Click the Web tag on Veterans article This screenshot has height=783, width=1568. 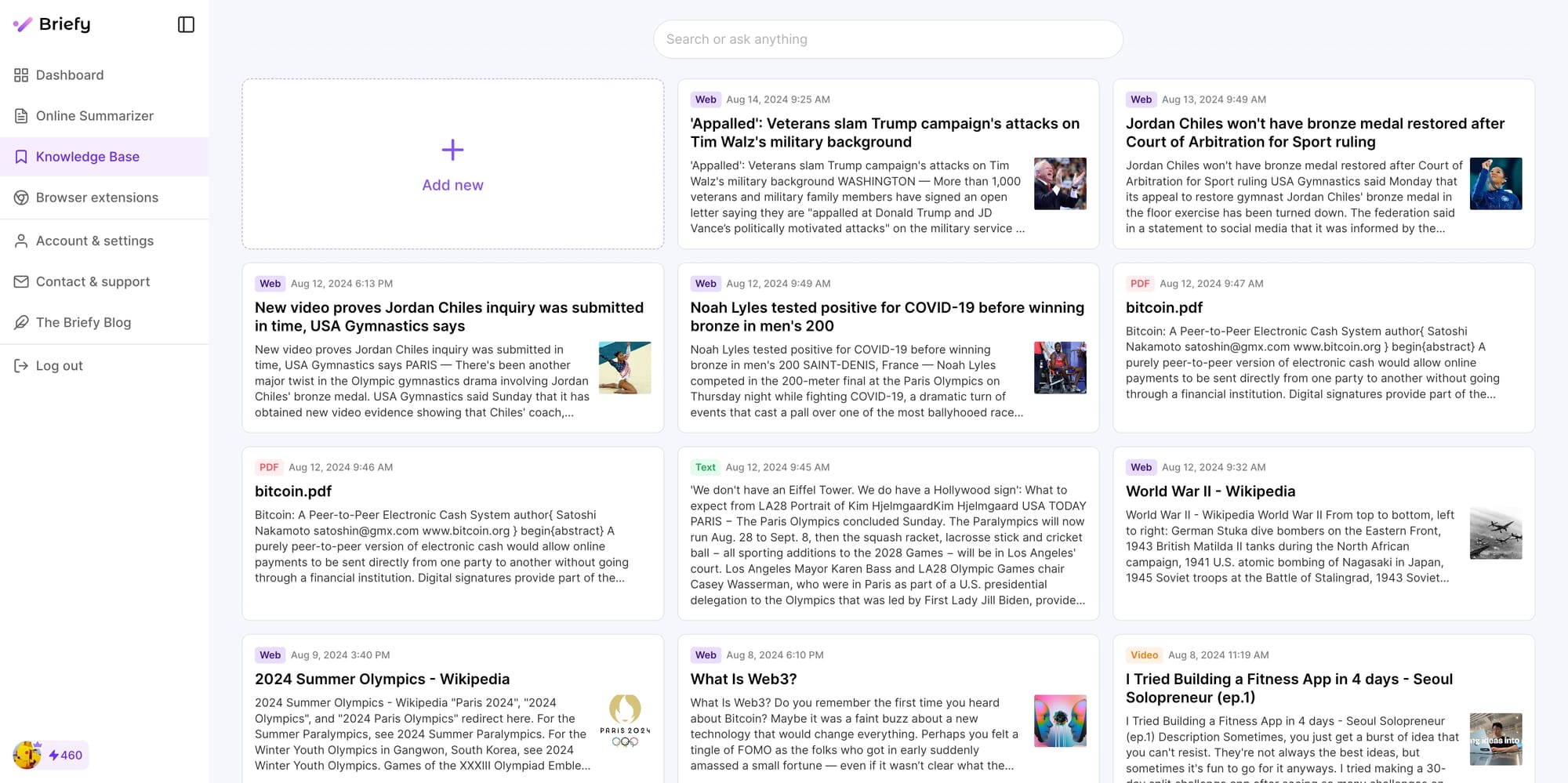(706, 100)
